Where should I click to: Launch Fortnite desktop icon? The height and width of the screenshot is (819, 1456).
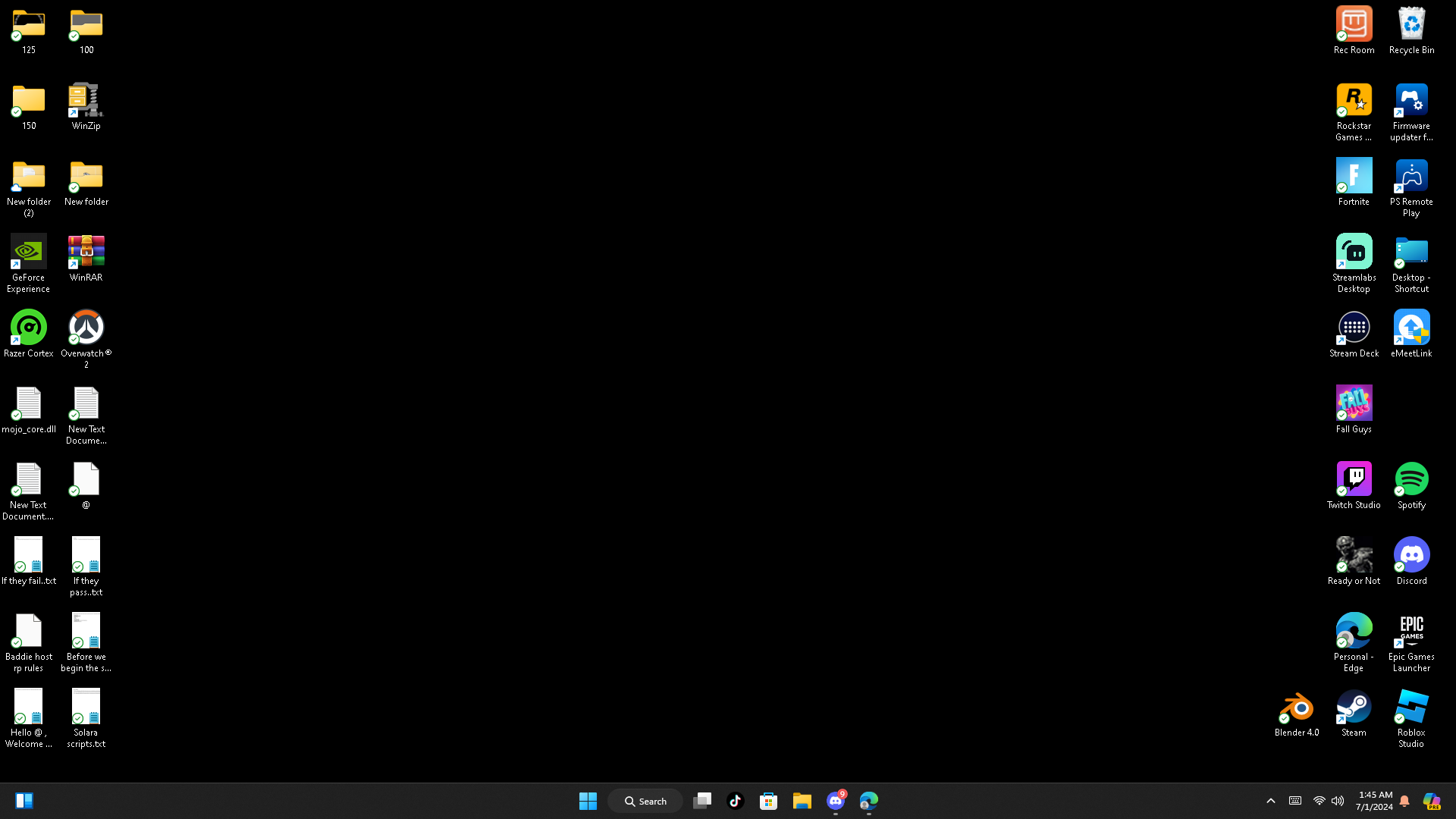click(1354, 182)
